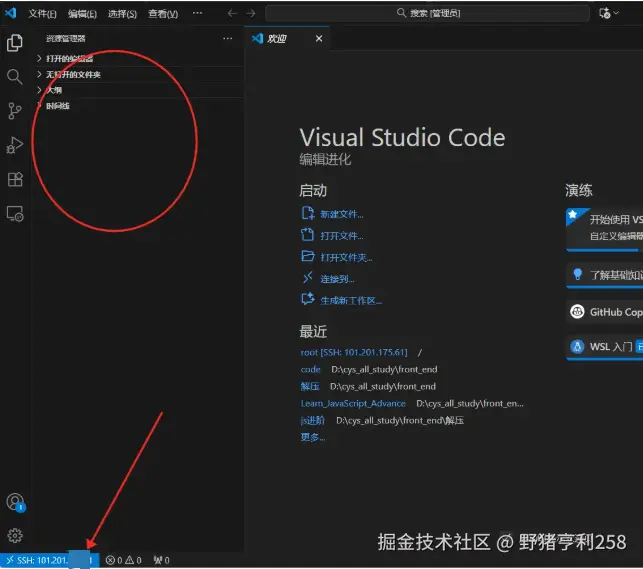
Task: Click the 资源管理器 panel title
Action: pyautogui.click(x=66, y=39)
